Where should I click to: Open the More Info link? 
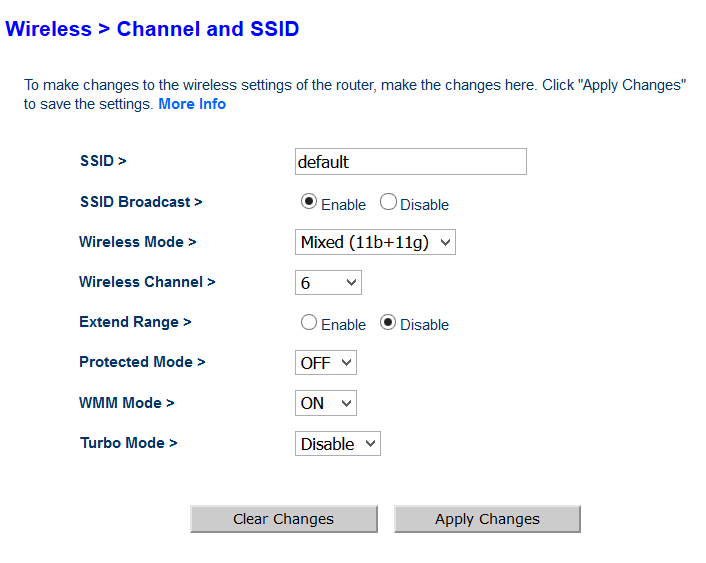click(192, 104)
